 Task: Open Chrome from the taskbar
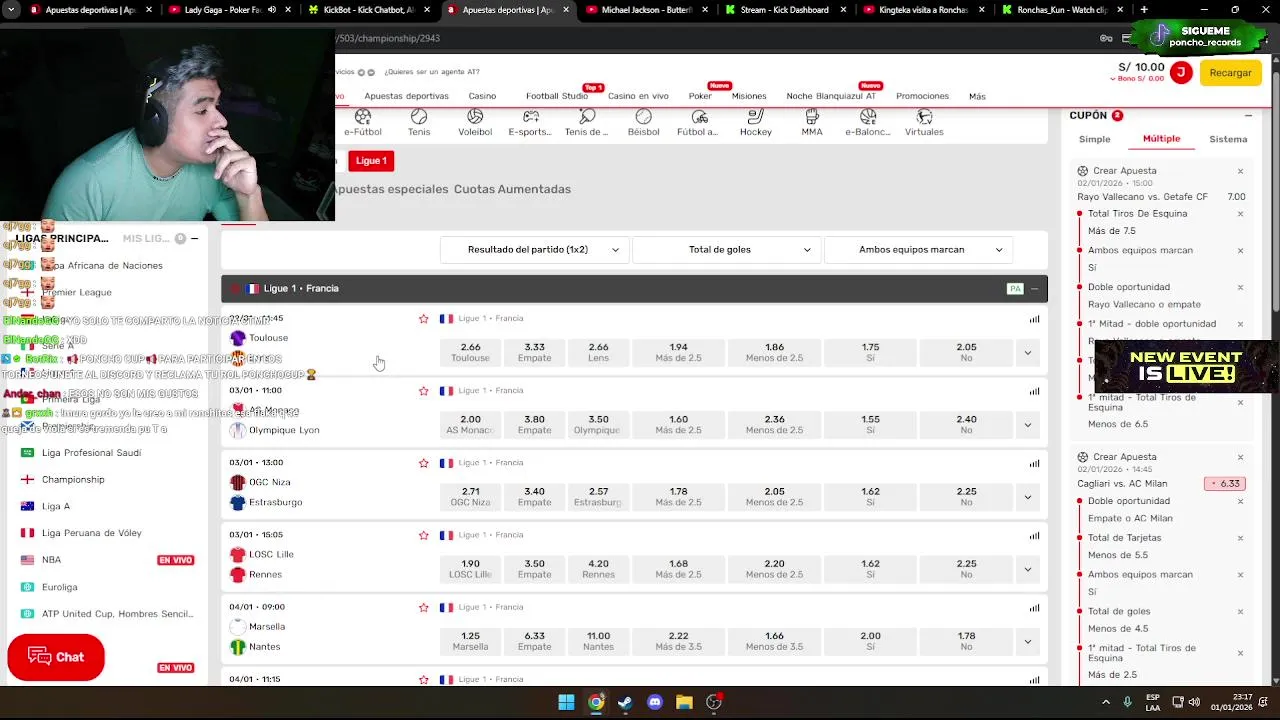(596, 702)
